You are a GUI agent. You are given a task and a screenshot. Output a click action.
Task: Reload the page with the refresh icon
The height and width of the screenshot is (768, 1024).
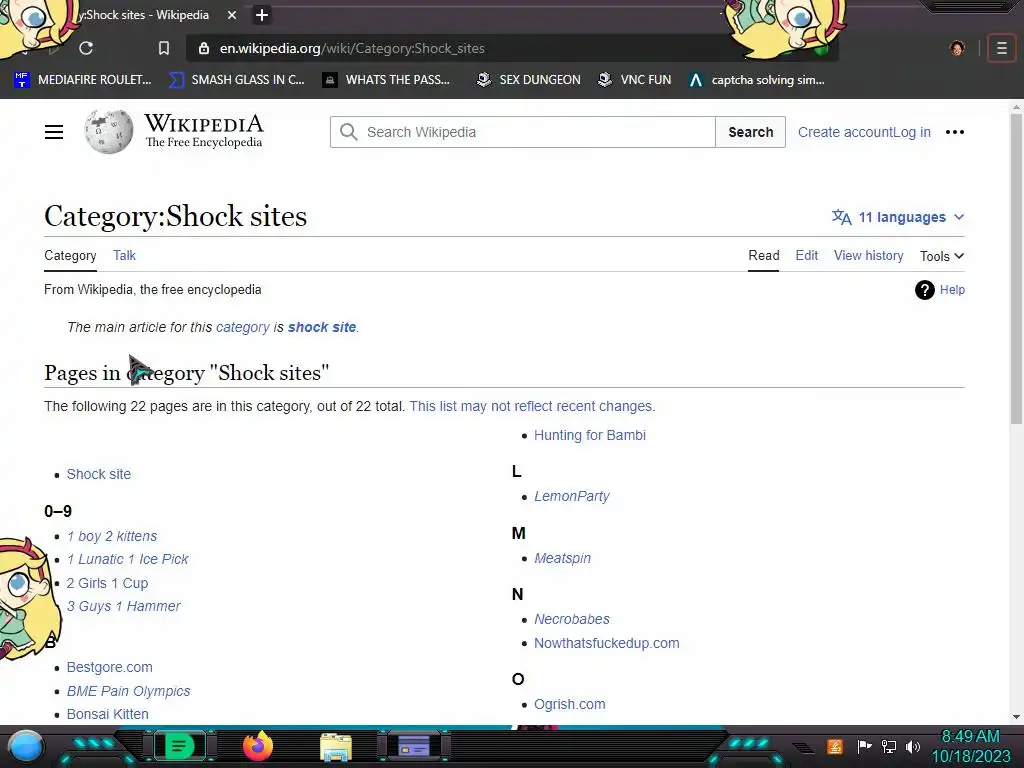(x=86, y=48)
